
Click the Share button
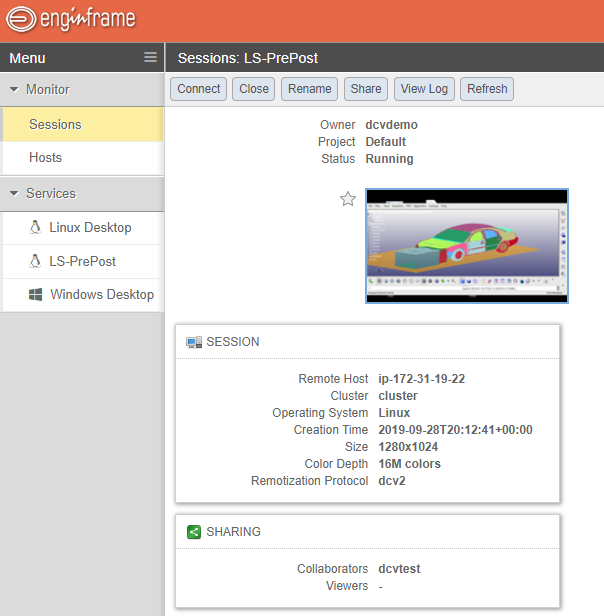click(366, 89)
